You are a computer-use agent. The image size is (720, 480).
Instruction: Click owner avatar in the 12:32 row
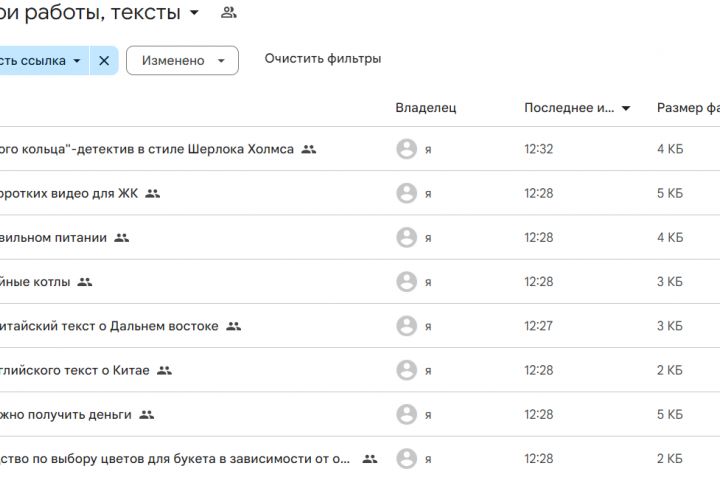(406, 149)
